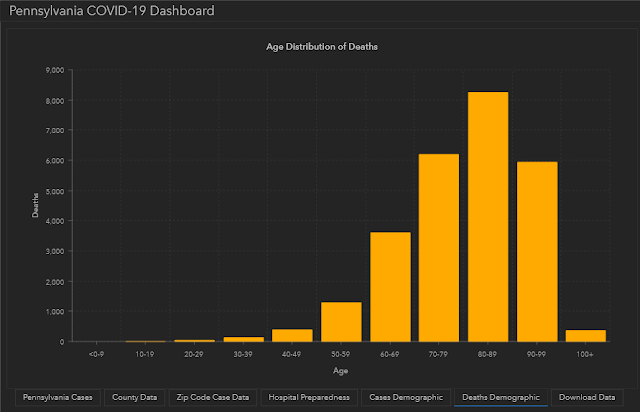This screenshot has height=412, width=640.
Task: Click the 30-39 x-axis label
Action: point(243,354)
